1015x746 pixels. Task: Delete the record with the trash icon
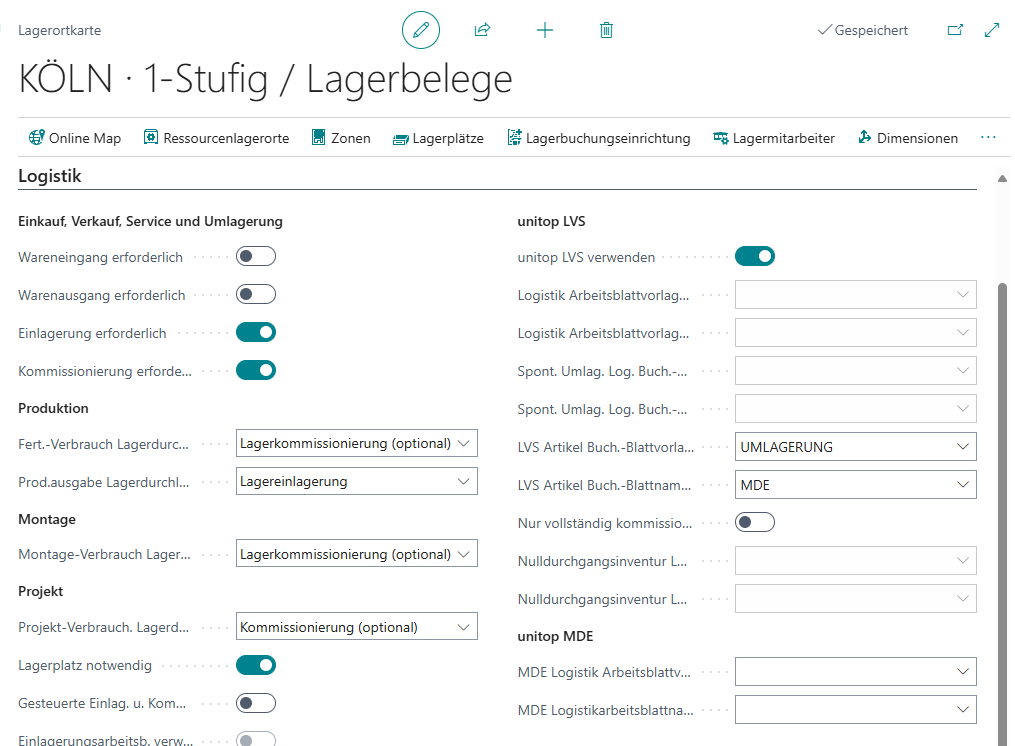pyautogui.click(x=605, y=29)
